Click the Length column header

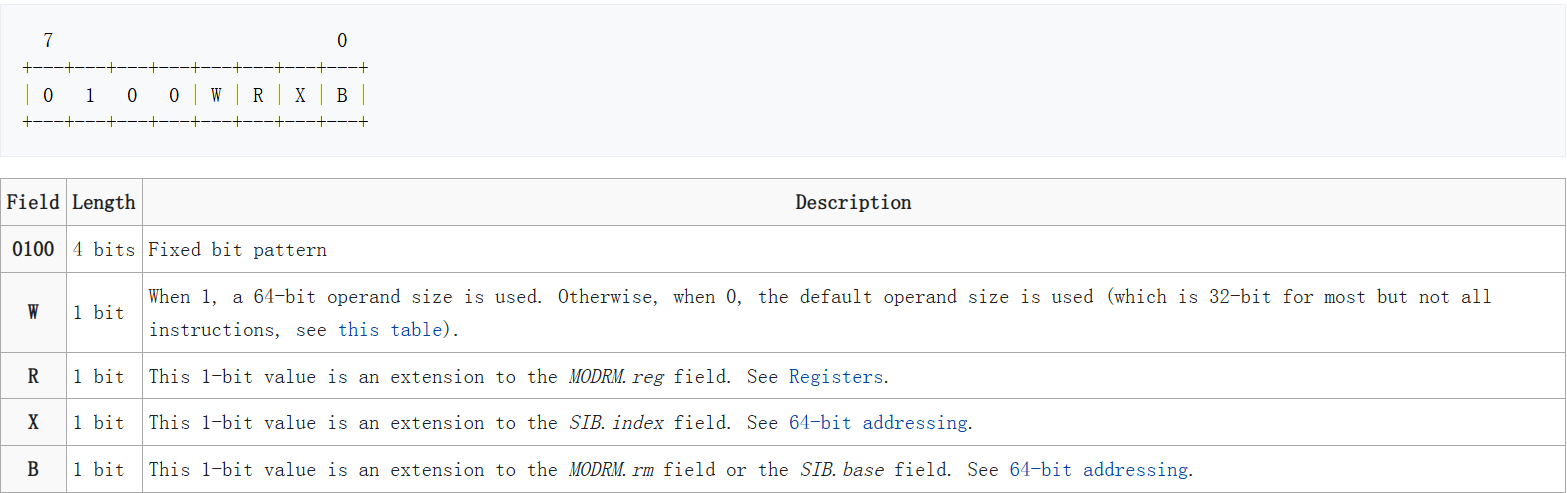[104, 202]
